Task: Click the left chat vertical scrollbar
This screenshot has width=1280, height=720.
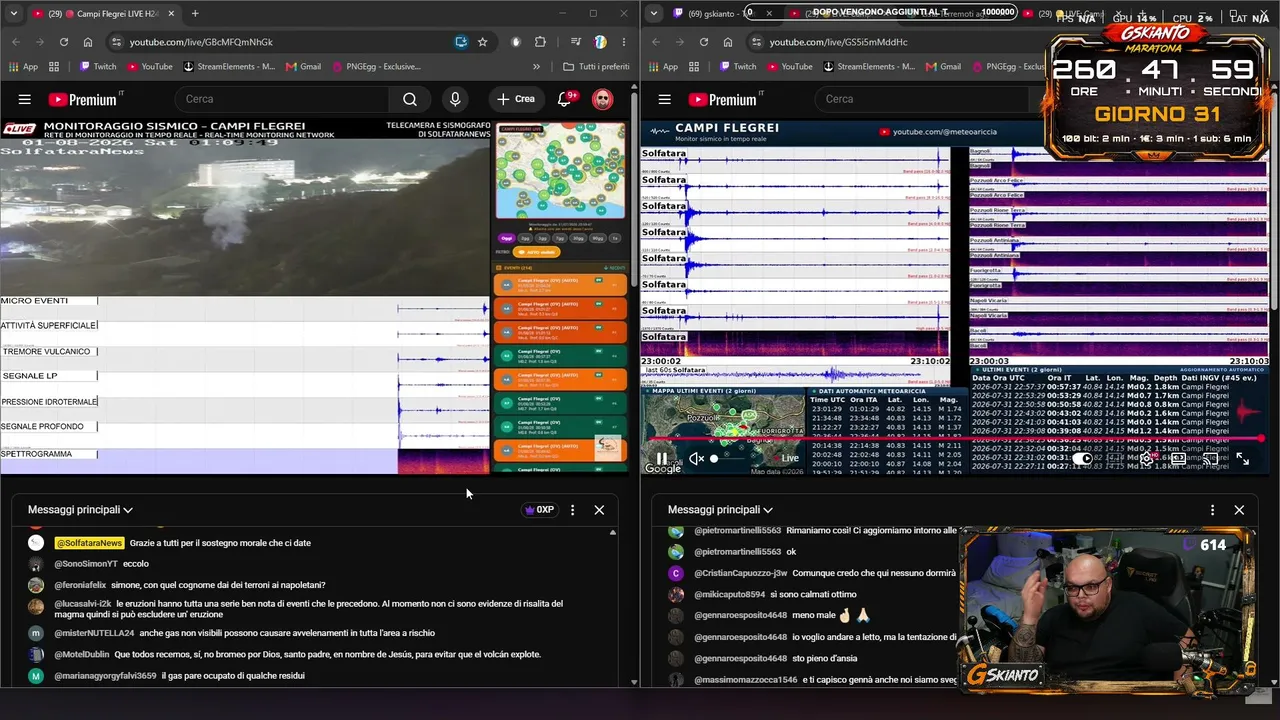Action: [612, 606]
